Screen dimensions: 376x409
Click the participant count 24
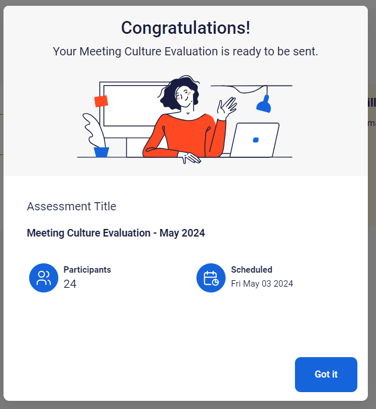click(x=70, y=284)
